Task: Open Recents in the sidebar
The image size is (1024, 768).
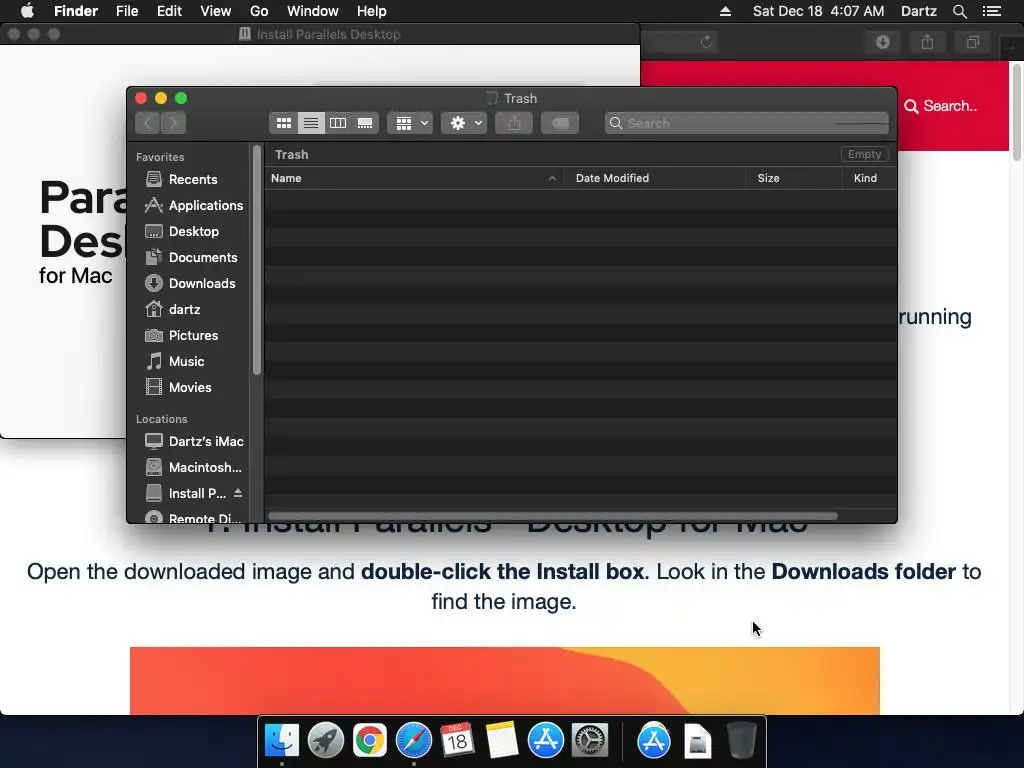Action: click(193, 179)
